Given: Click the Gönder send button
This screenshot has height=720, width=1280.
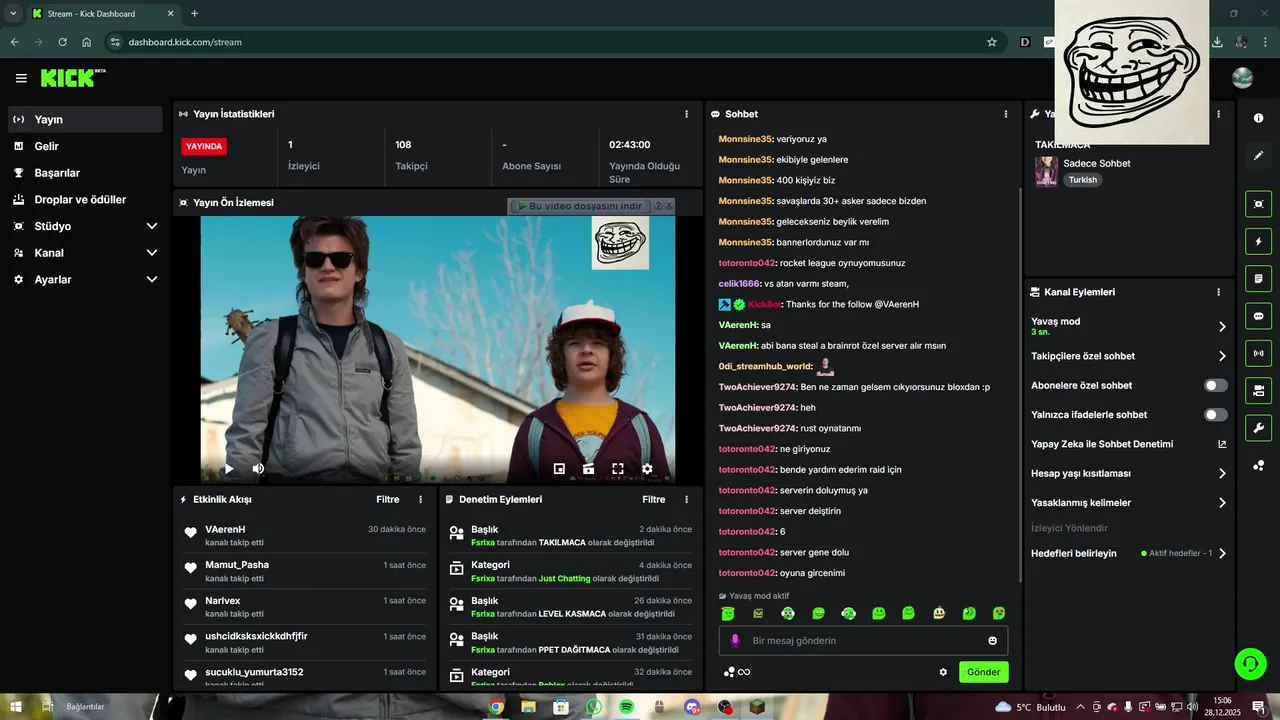Looking at the screenshot, I should 983,672.
